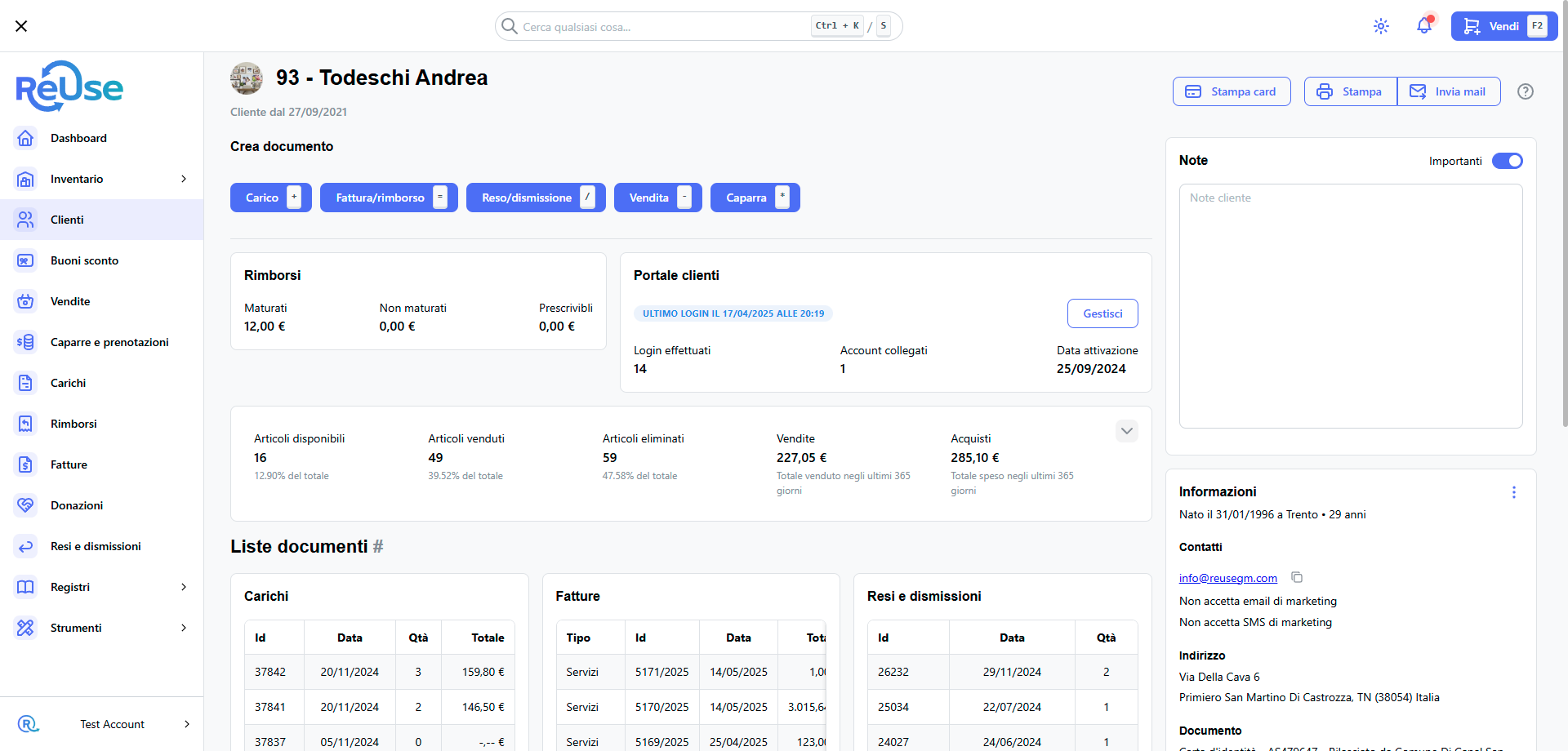Click the customer avatar thumbnail
The height and width of the screenshot is (751, 1568).
tap(246, 78)
